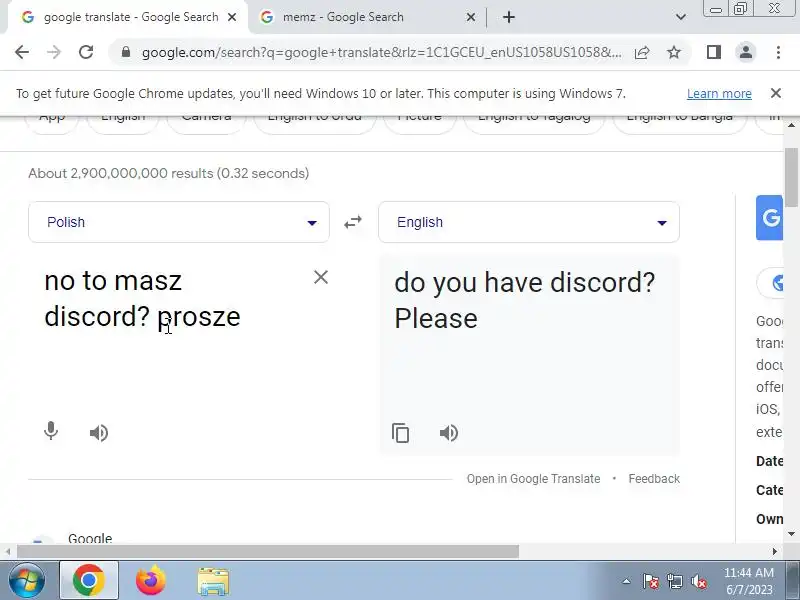Click the horizontal scrollbar thumb
Screen dimensions: 800x600
(268, 552)
